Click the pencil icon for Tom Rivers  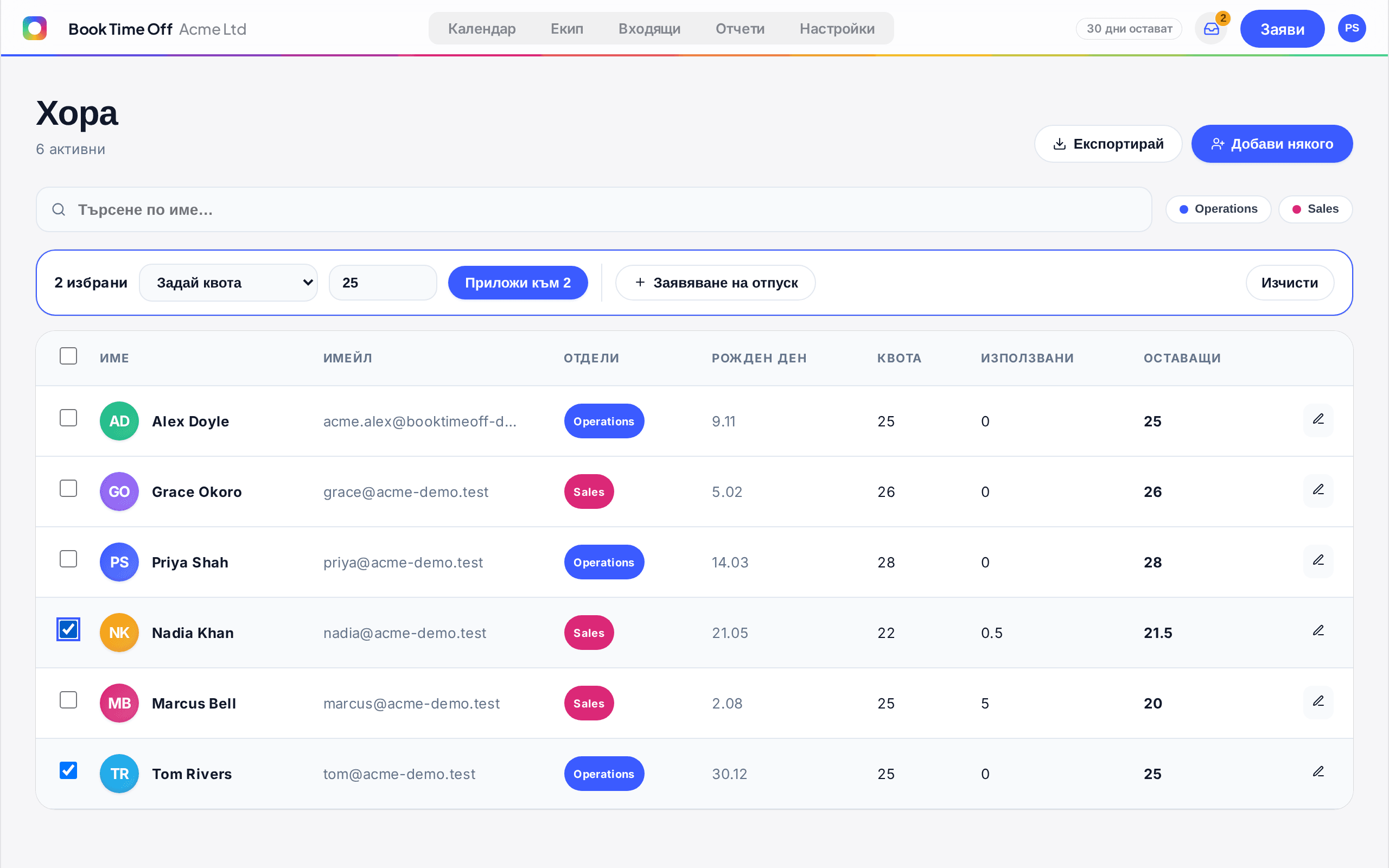pyautogui.click(x=1318, y=773)
